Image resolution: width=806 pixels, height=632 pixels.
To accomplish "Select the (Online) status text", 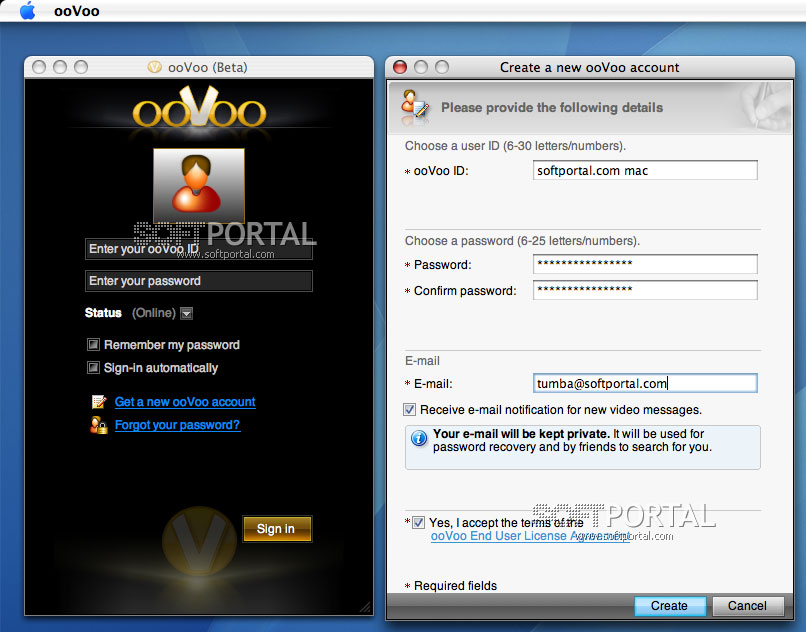I will pyautogui.click(x=154, y=313).
